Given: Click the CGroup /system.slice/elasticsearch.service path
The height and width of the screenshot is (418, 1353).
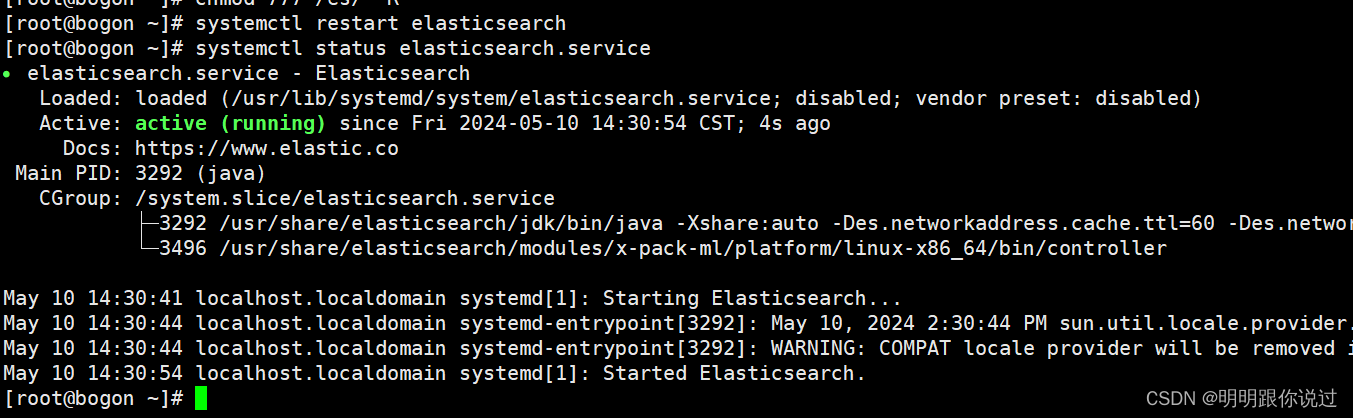Looking at the screenshot, I should coord(345,198).
